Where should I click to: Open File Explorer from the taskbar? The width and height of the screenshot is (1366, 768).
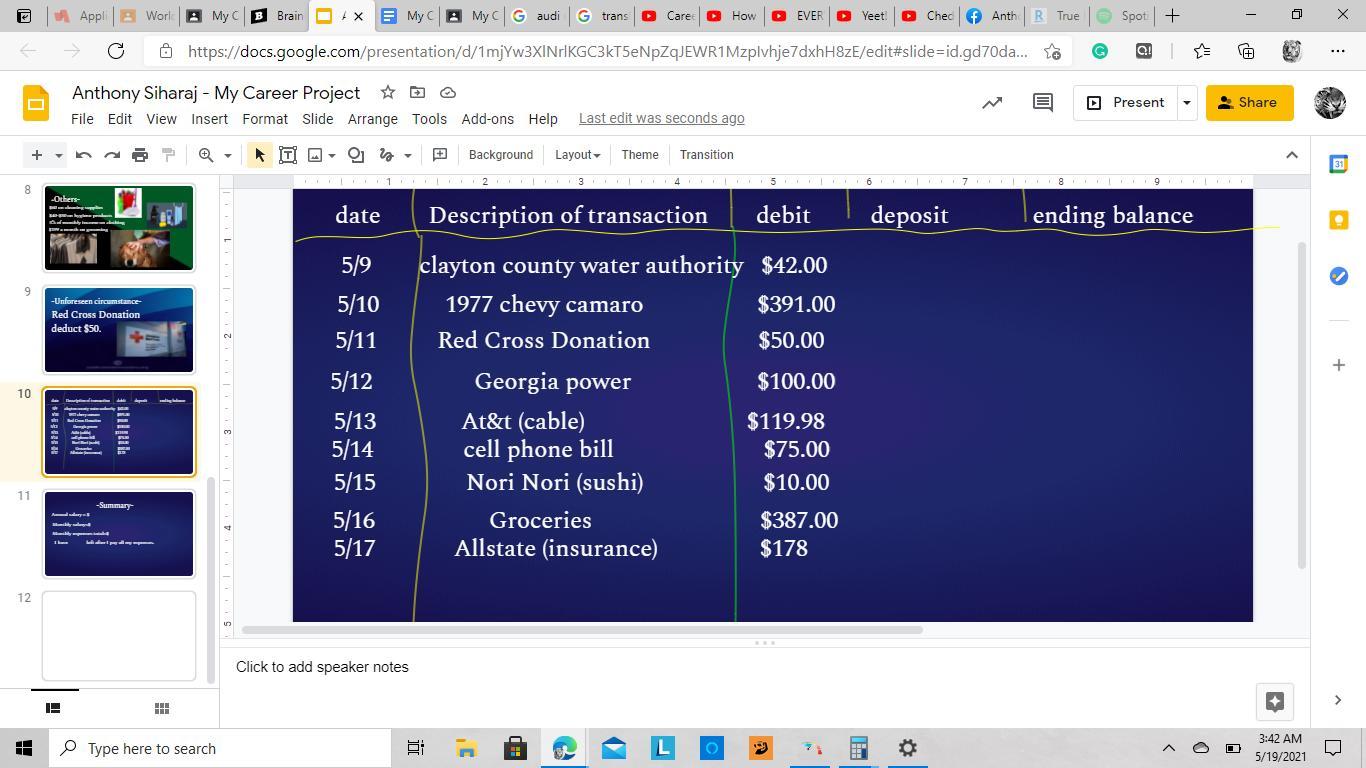pos(466,748)
